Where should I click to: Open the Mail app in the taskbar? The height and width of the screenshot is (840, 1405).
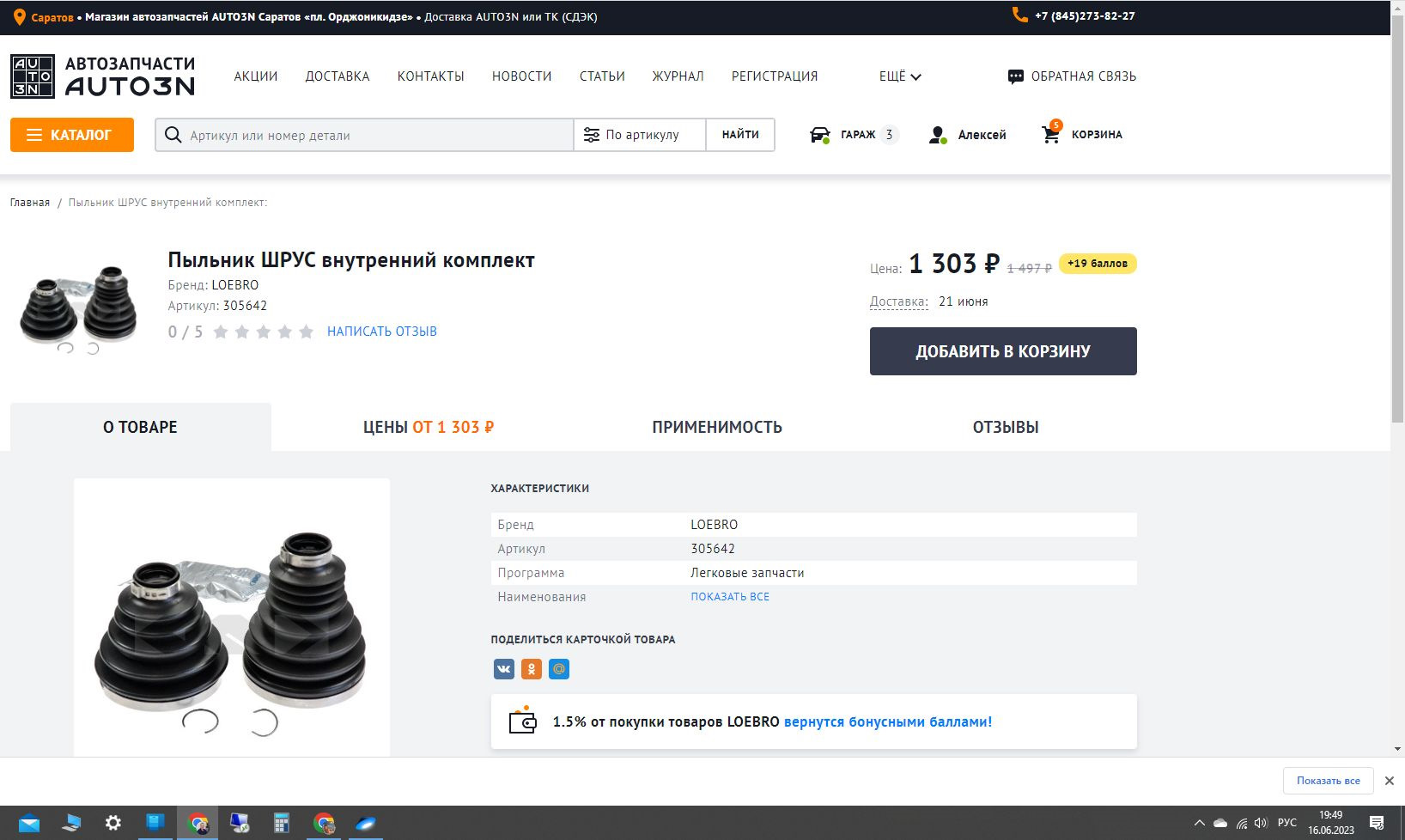point(29,824)
